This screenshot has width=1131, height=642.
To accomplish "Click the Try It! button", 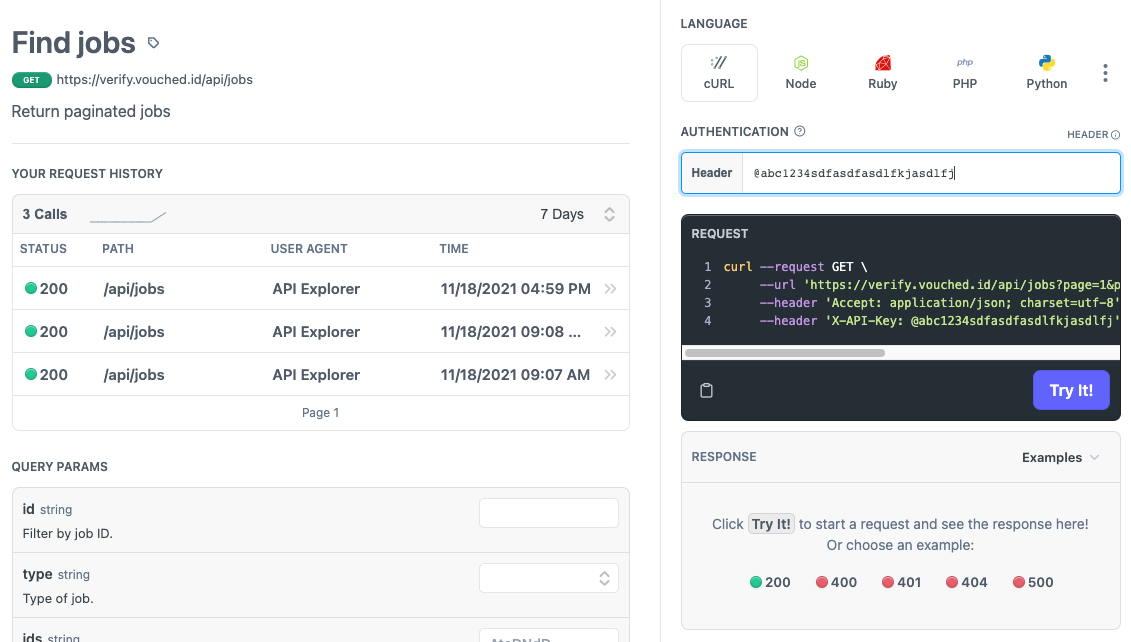I will pyautogui.click(x=1071, y=390).
